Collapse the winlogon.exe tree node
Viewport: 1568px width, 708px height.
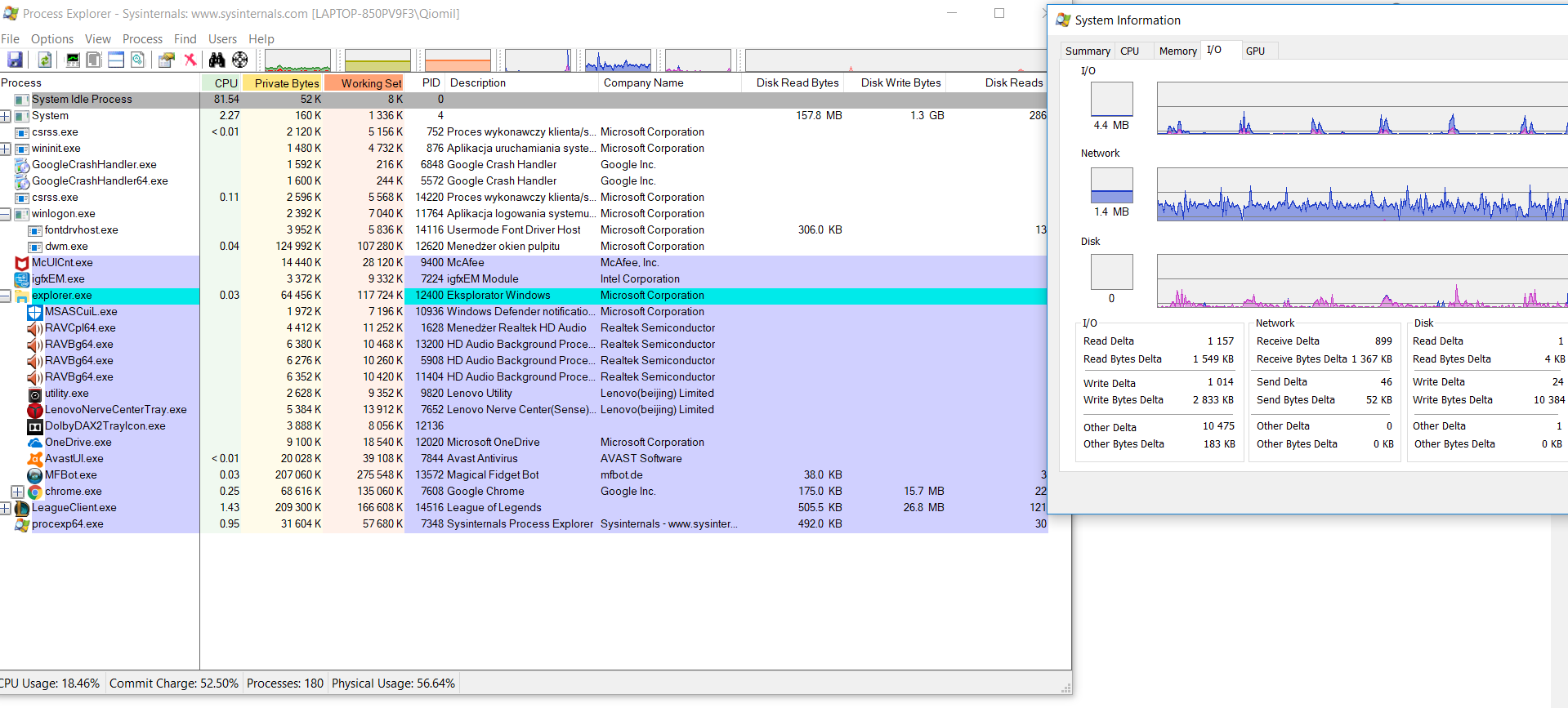[x=5, y=214]
